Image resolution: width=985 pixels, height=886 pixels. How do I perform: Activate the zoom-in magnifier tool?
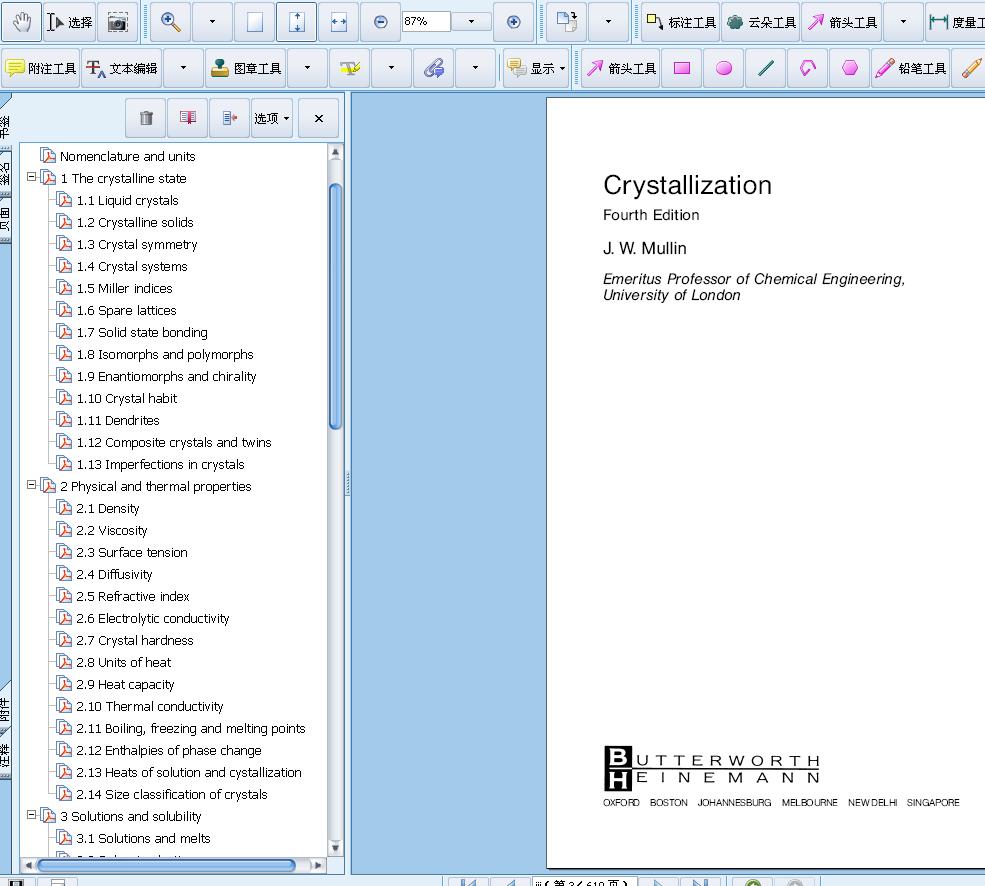coord(173,21)
